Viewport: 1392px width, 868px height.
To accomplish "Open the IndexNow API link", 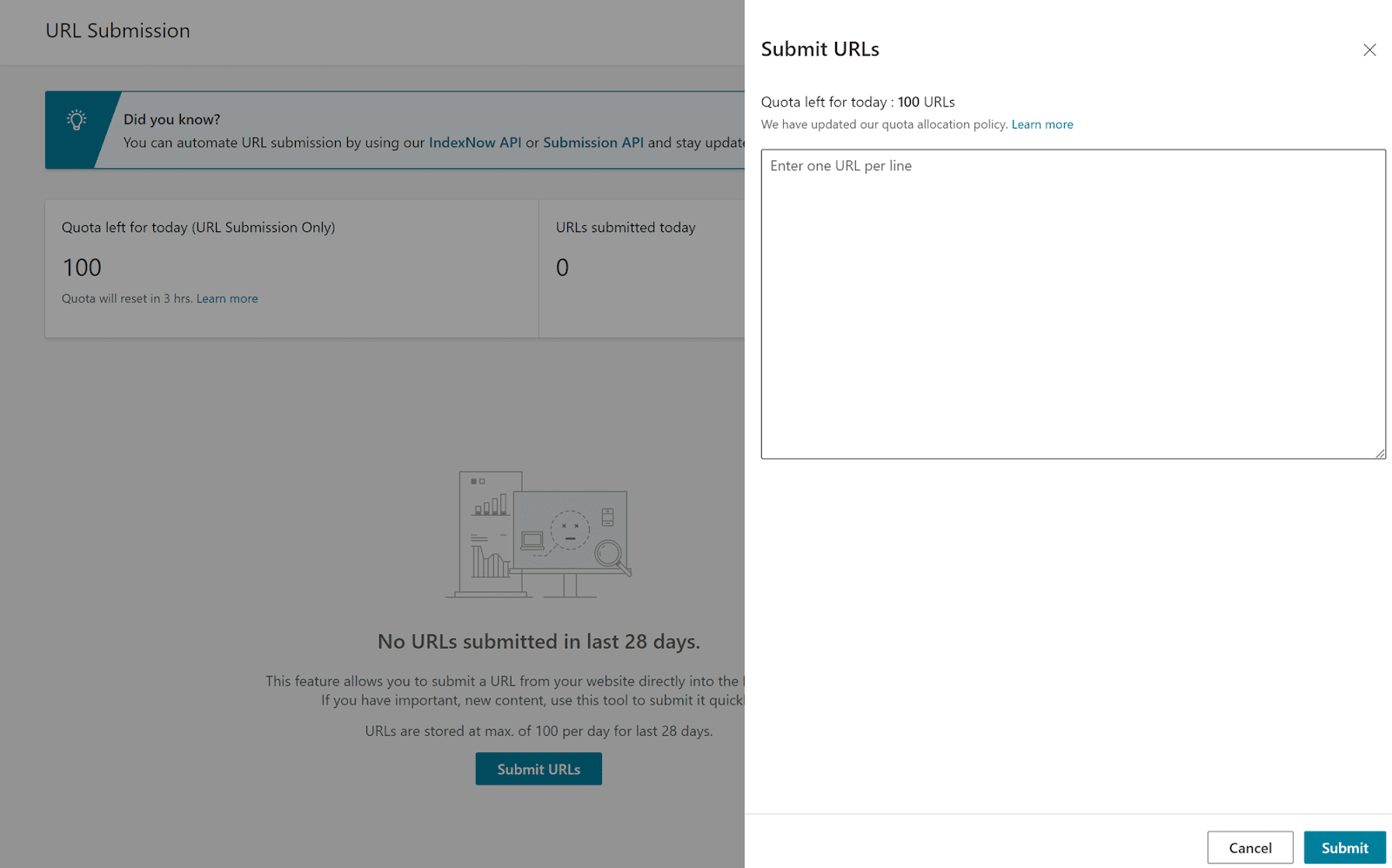I will point(475,143).
